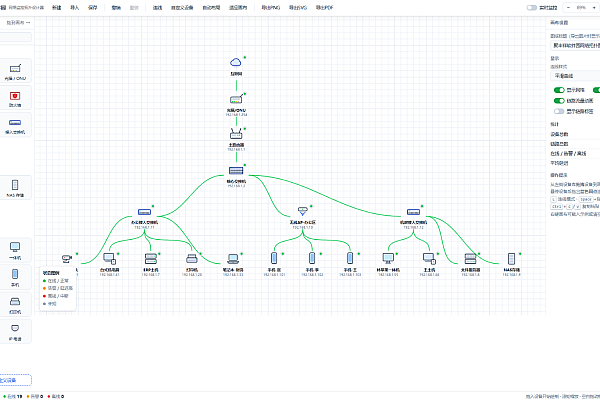The width and height of the screenshot is (600, 400).
Task: Click the laptop node on the canvas
Action: [x=233, y=259]
